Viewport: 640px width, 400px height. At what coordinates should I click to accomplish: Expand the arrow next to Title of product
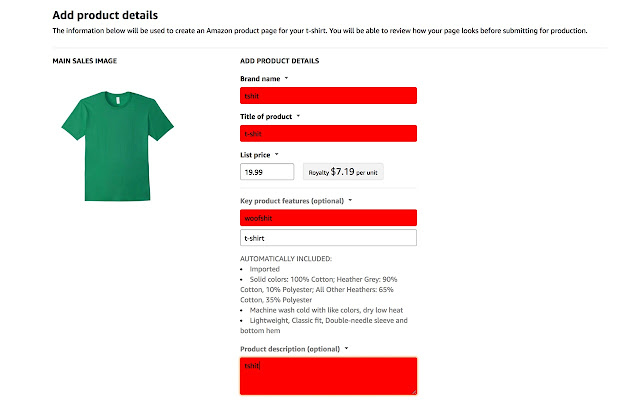coord(298,116)
